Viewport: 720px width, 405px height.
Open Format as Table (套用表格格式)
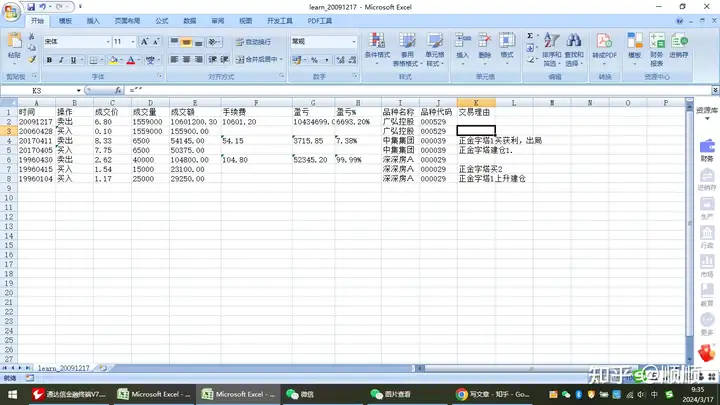pos(407,50)
